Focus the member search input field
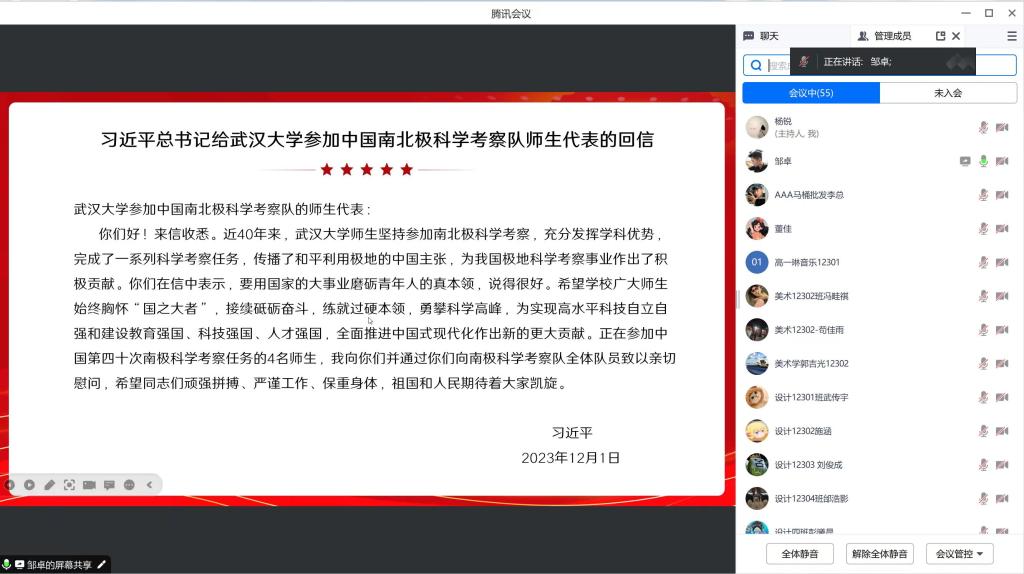Viewport: 1024px width, 574px height. (880, 65)
